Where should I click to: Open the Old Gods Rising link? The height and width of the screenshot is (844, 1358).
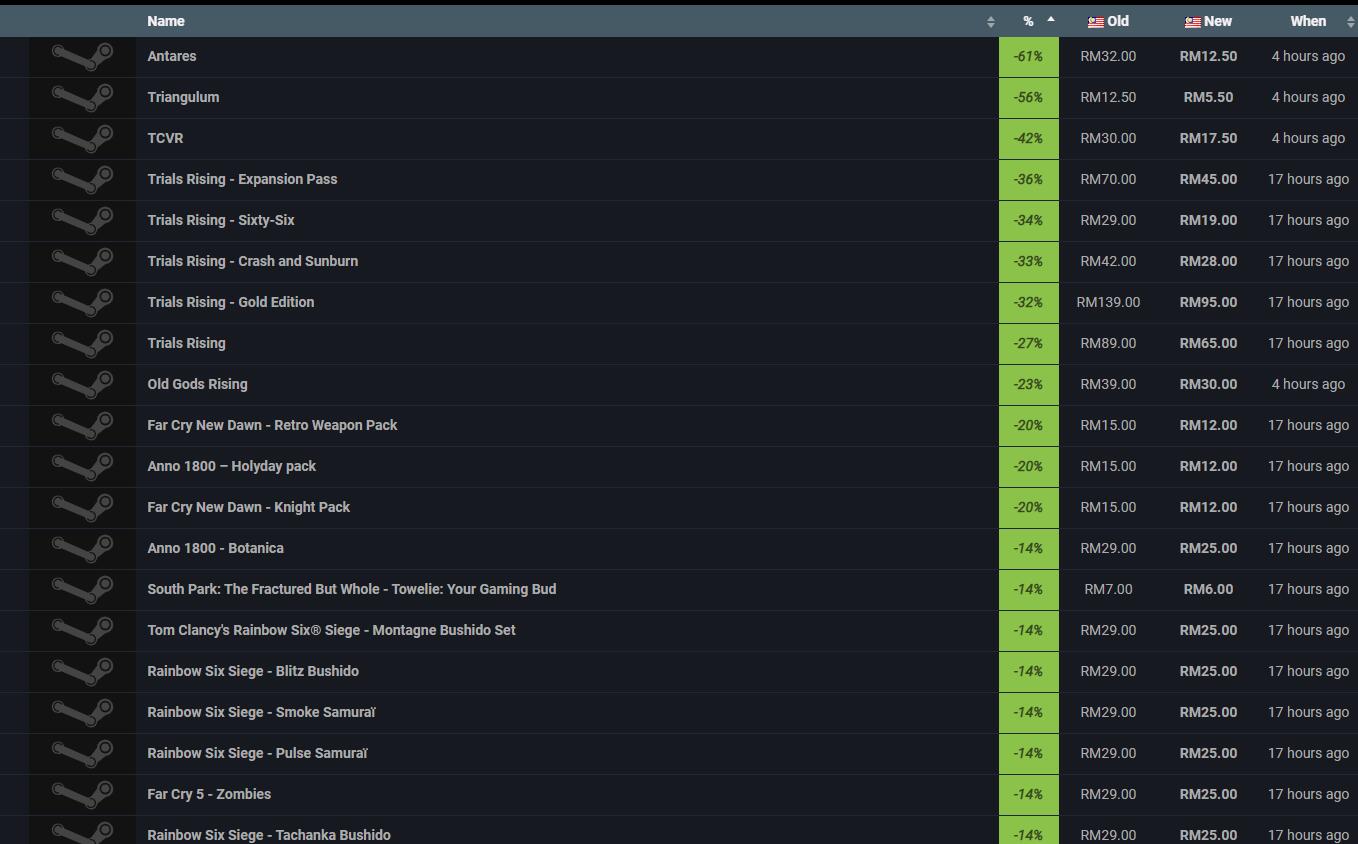click(x=197, y=384)
